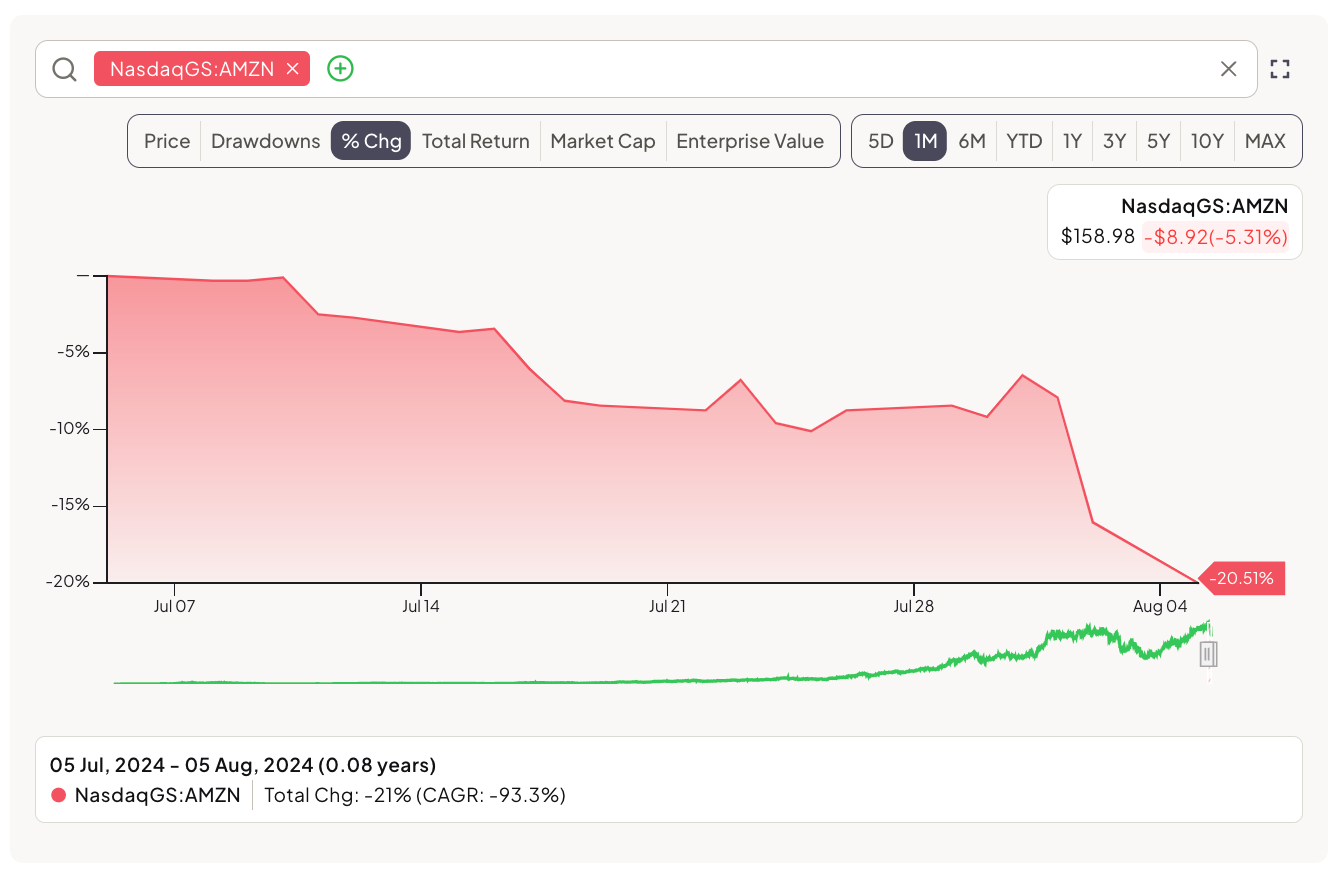1336x874 pixels.
Task: Click the search magnifier icon
Action: click(x=65, y=69)
